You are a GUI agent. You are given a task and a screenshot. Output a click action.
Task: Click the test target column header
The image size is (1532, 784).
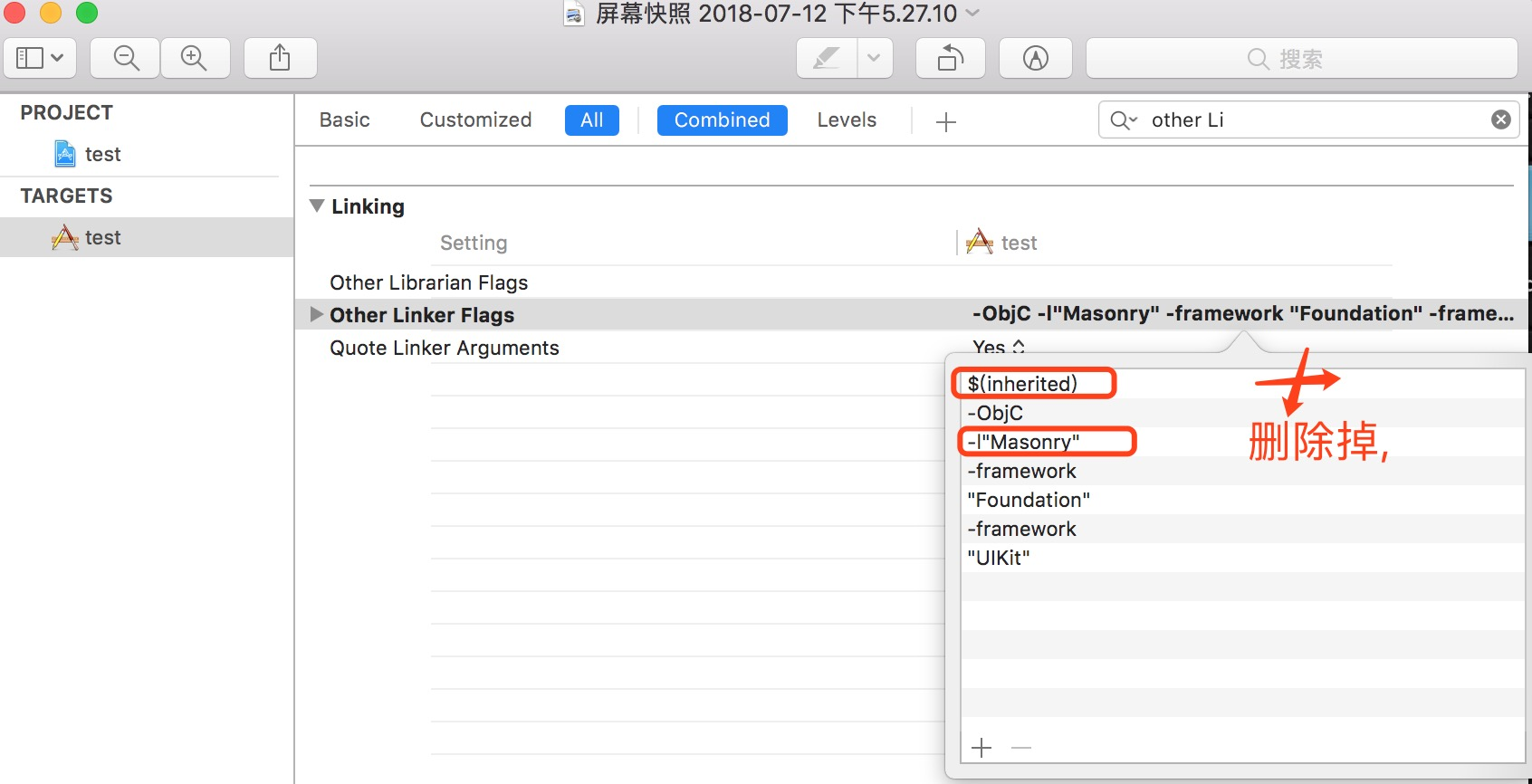coord(1001,243)
